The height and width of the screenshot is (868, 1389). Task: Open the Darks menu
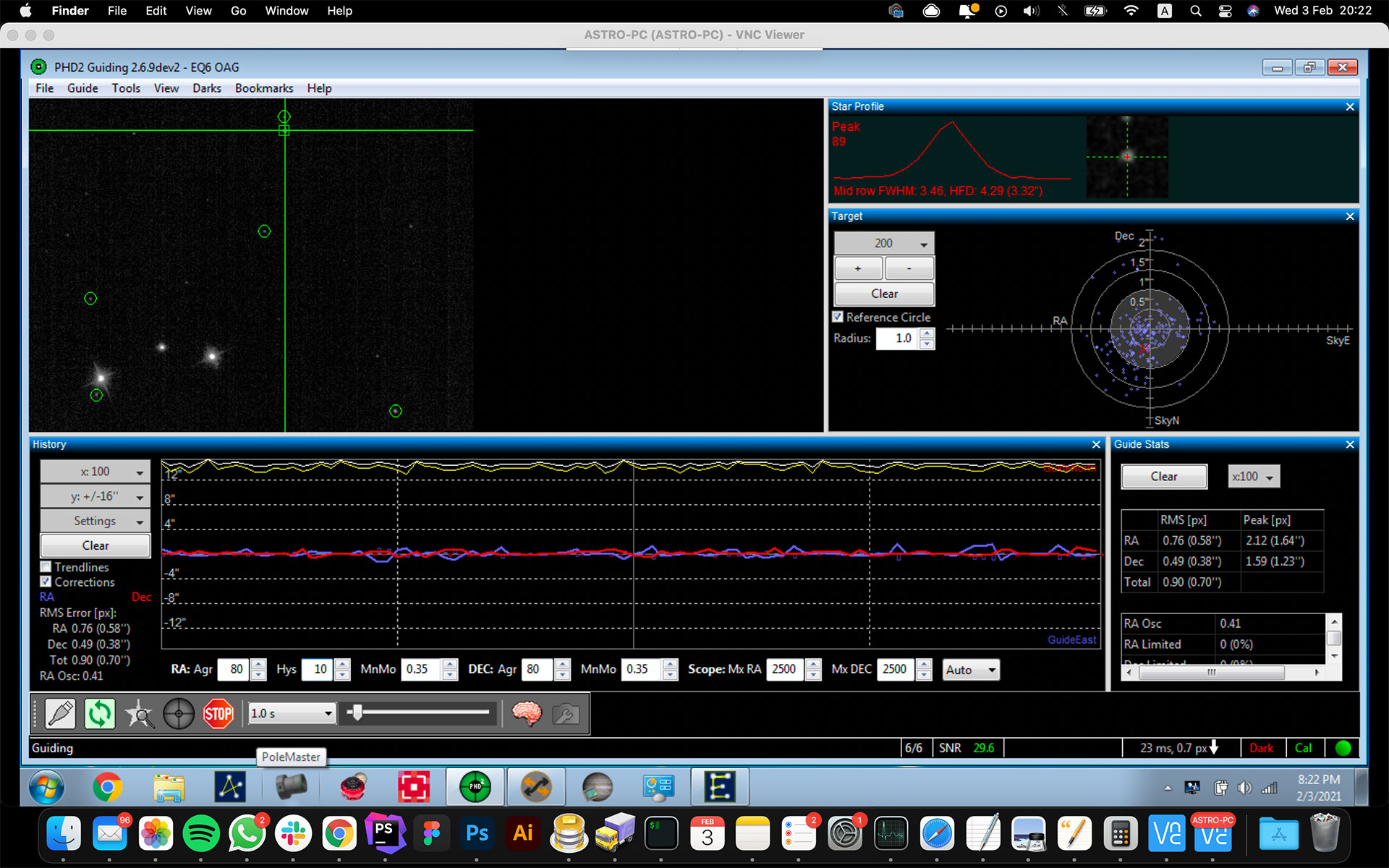207,88
